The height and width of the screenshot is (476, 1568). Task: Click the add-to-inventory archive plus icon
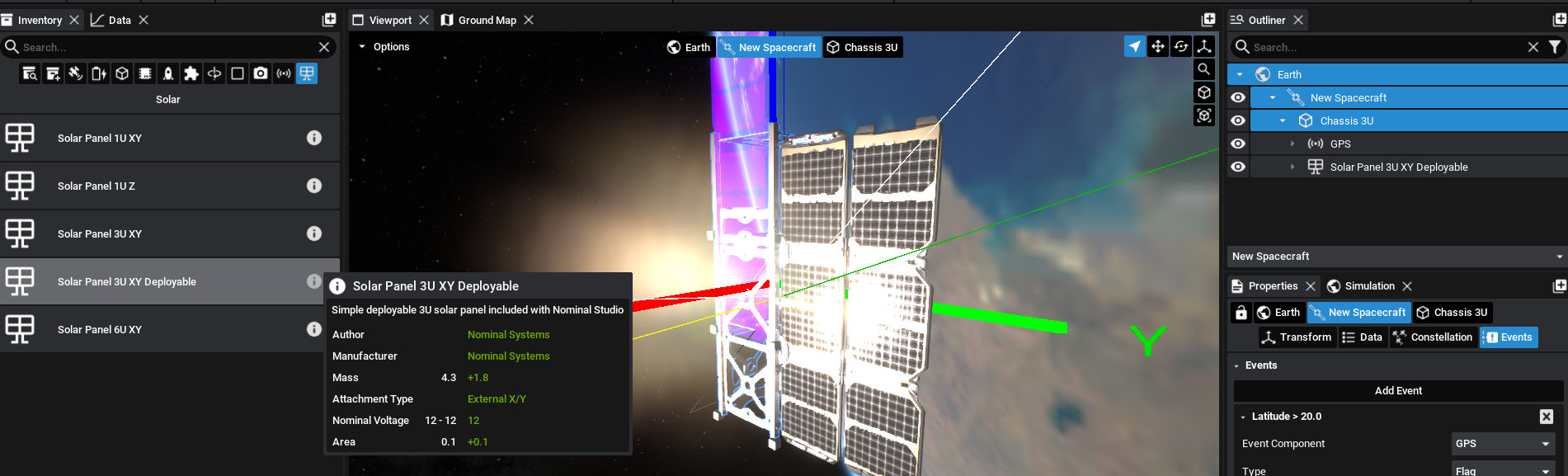[53, 73]
